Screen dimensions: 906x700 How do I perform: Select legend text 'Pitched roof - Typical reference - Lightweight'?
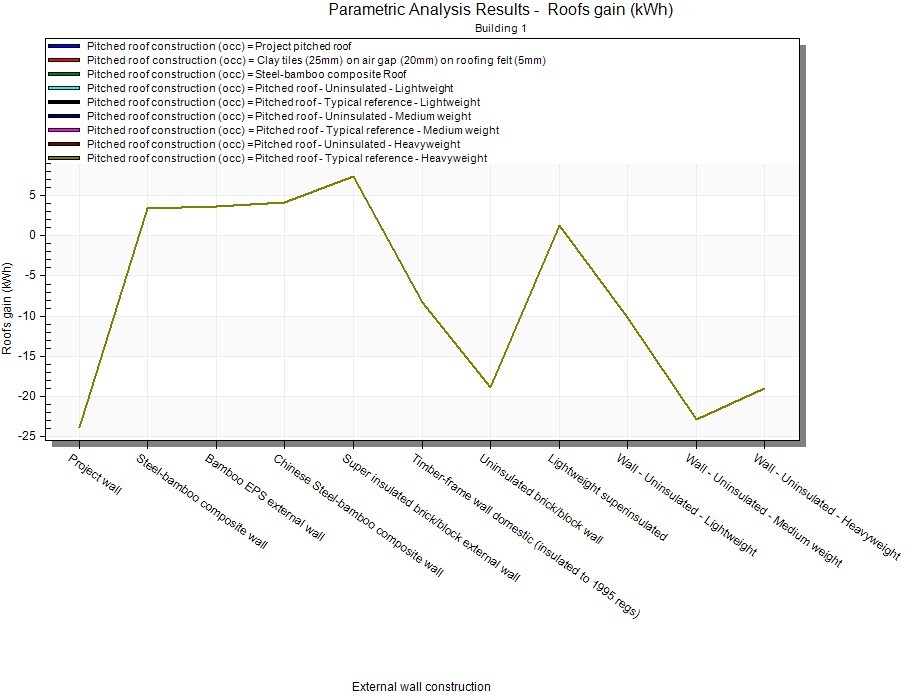[367, 102]
